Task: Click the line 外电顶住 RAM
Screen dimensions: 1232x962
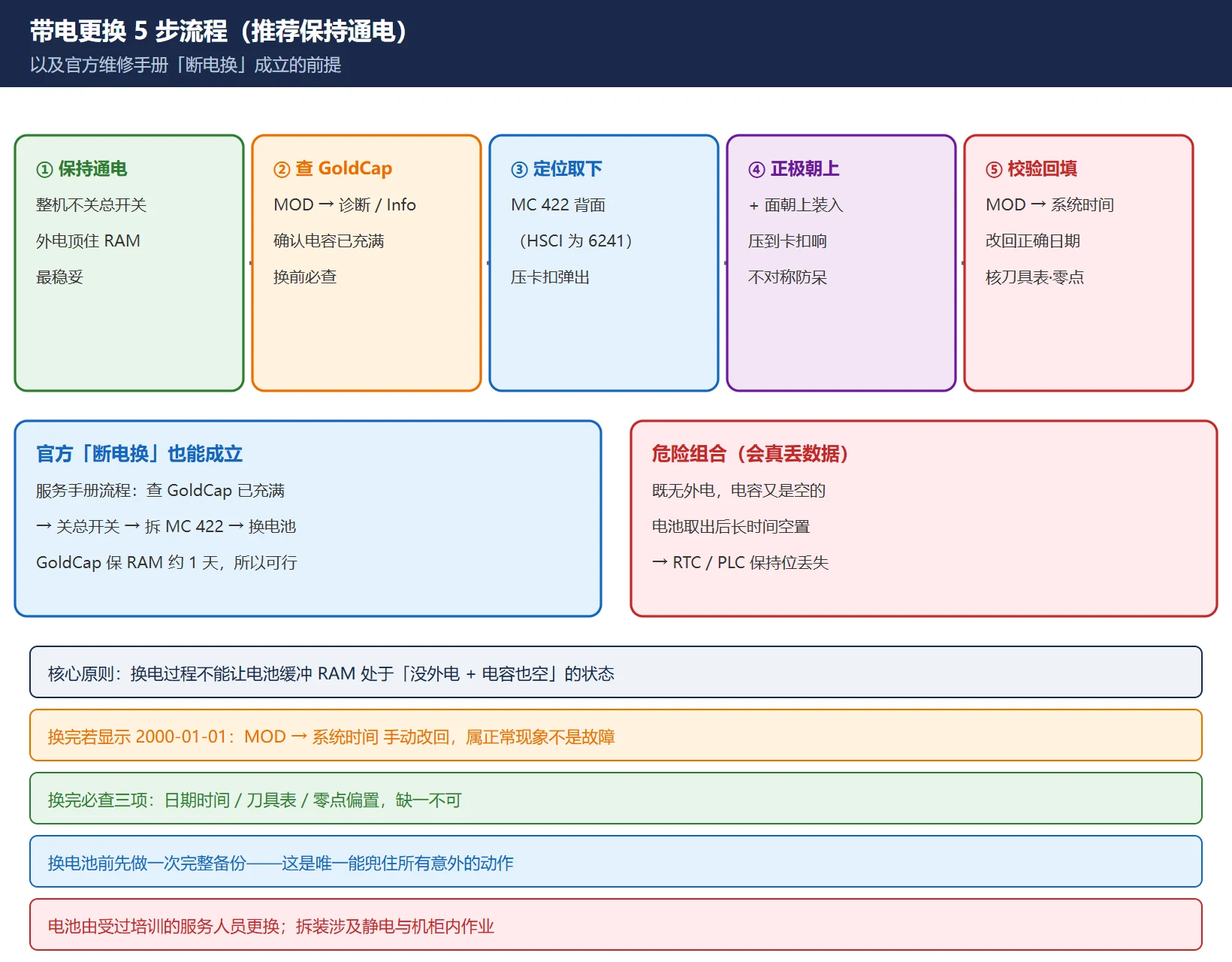Action: [88, 240]
